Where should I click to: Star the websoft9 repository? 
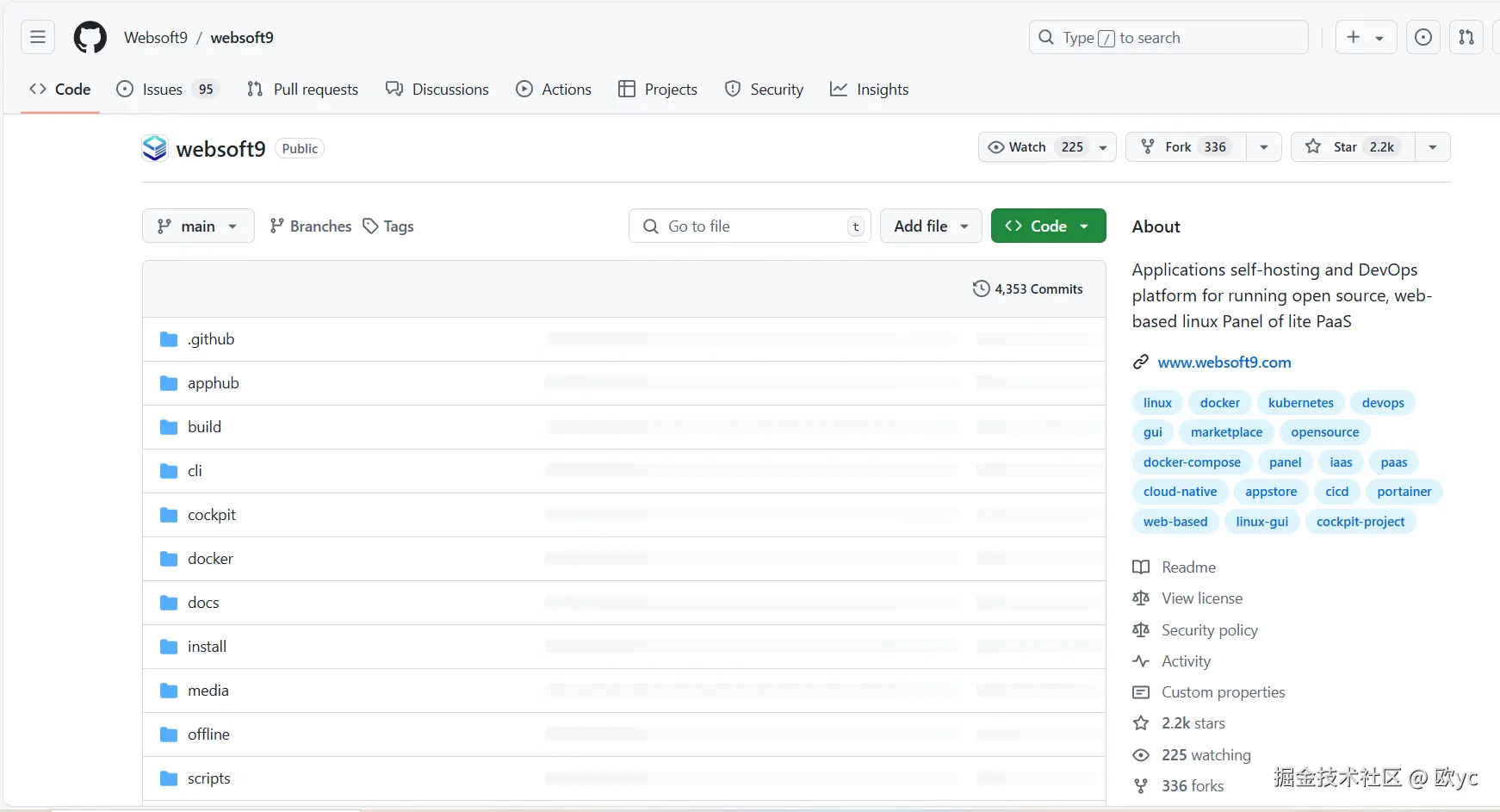point(1353,147)
